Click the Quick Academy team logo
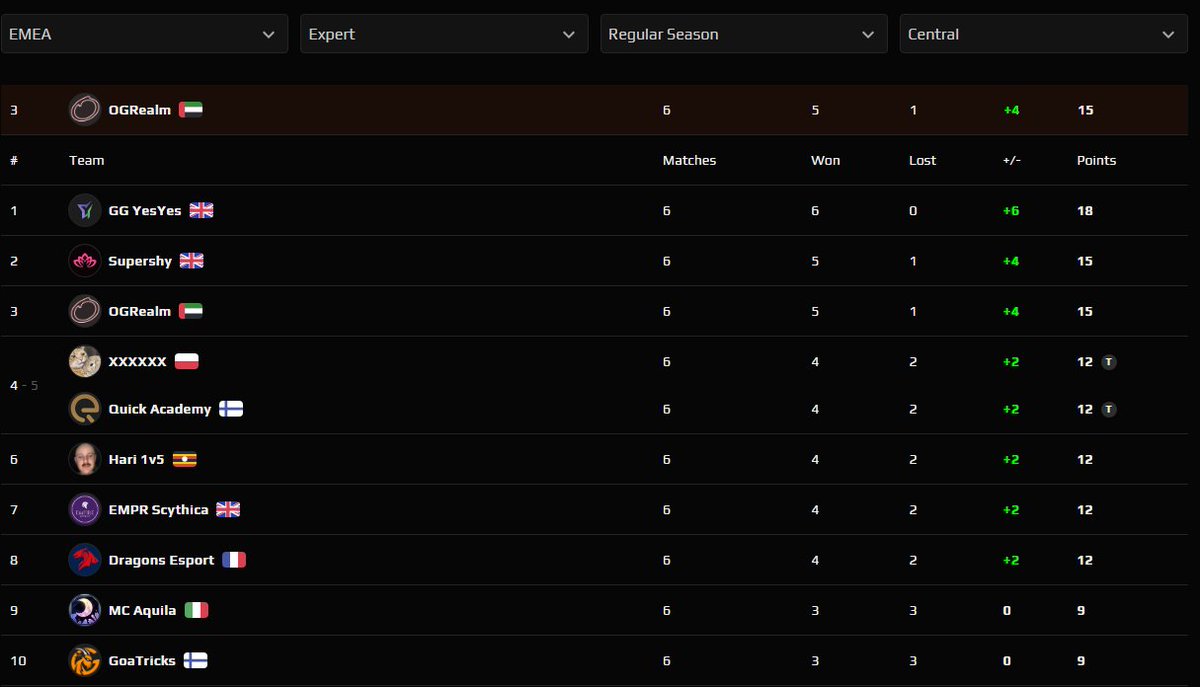 point(85,409)
